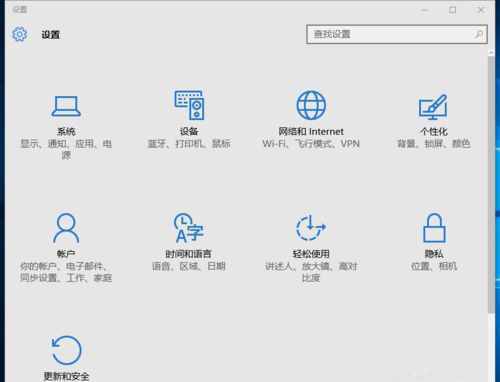Screen dimensions: 500x382
Task: Open the 隐私 (Privacy) padlock icon
Action: [x=434, y=228]
